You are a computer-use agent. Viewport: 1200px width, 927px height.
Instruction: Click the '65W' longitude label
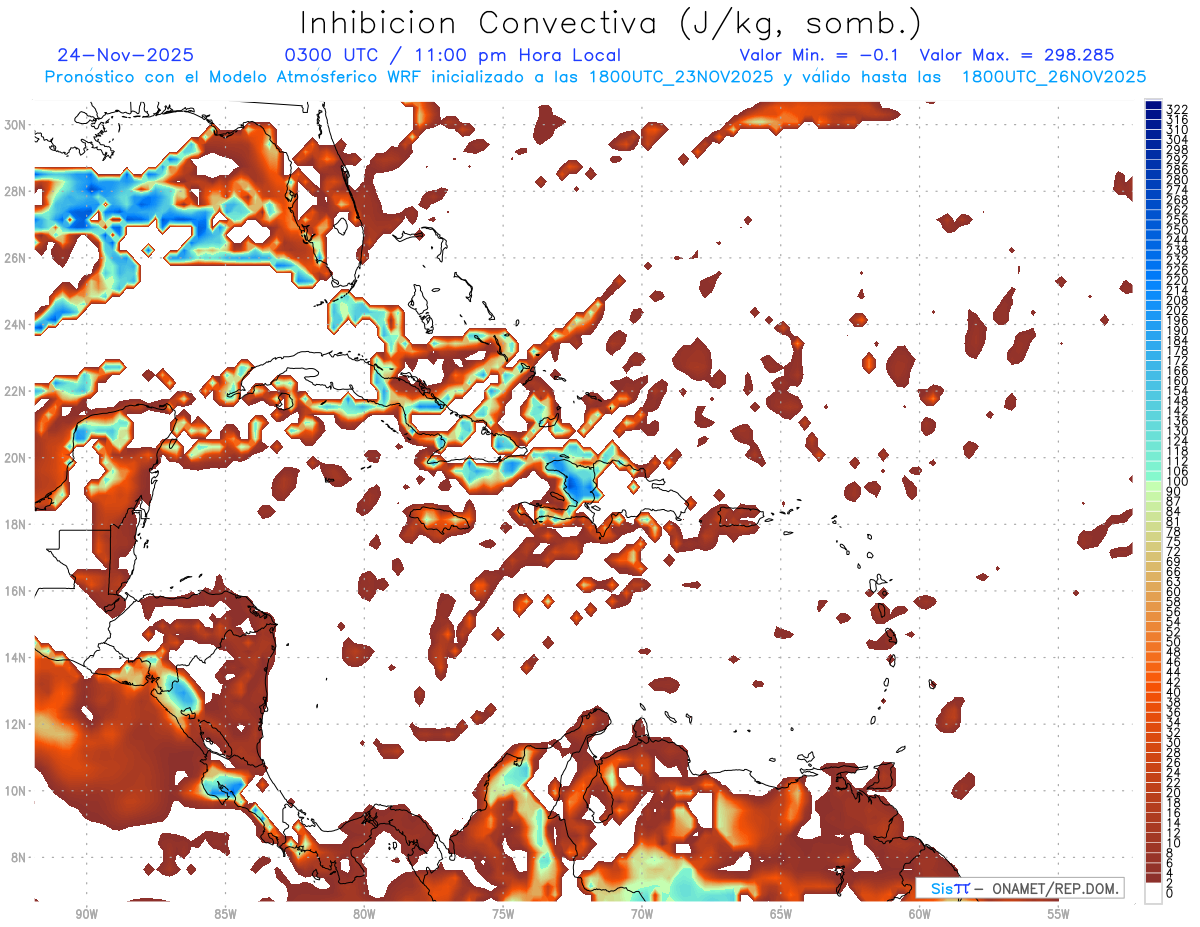(x=781, y=914)
